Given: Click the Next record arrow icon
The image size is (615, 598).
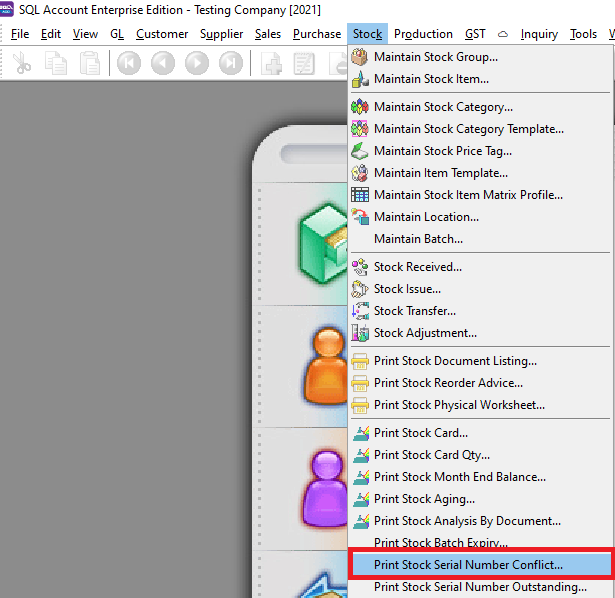Looking at the screenshot, I should click(x=197, y=64).
